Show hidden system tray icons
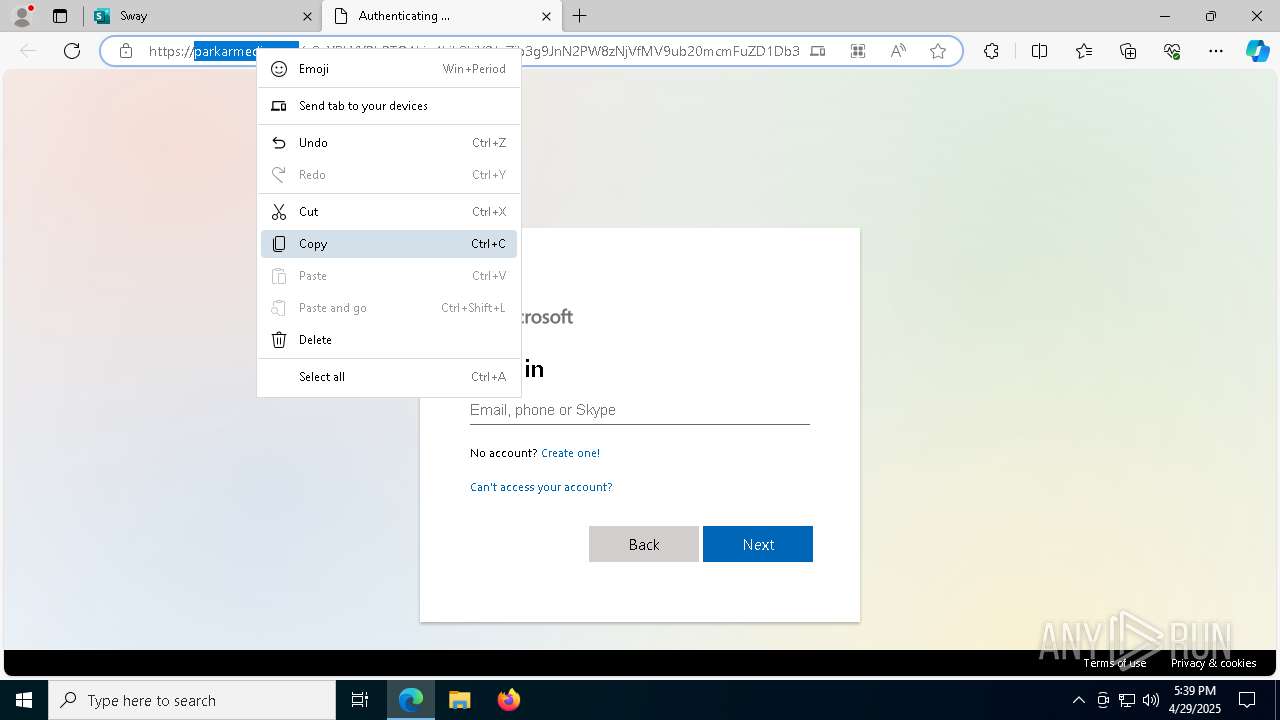 click(1078, 700)
